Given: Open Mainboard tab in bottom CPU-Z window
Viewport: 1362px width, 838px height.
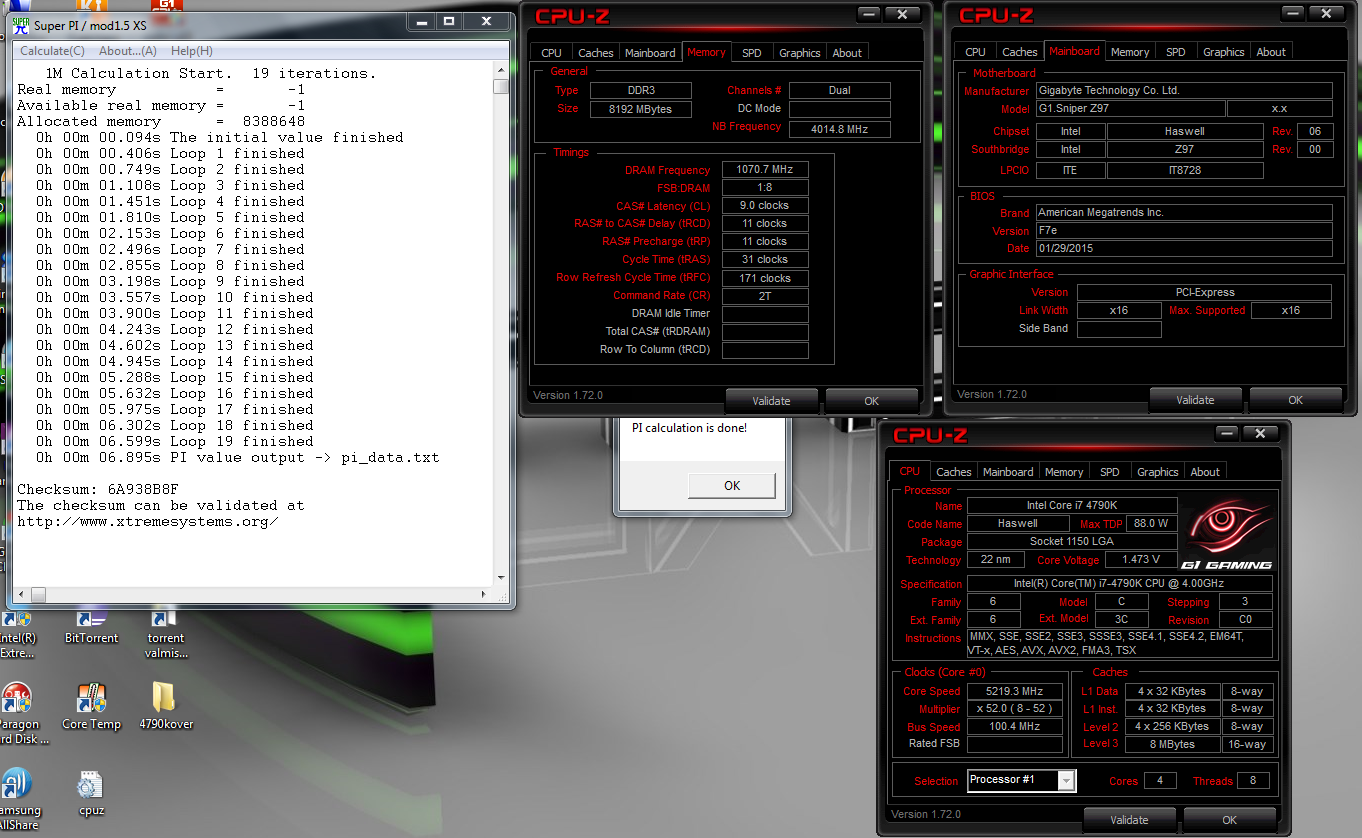Looking at the screenshot, I should coord(1008,472).
